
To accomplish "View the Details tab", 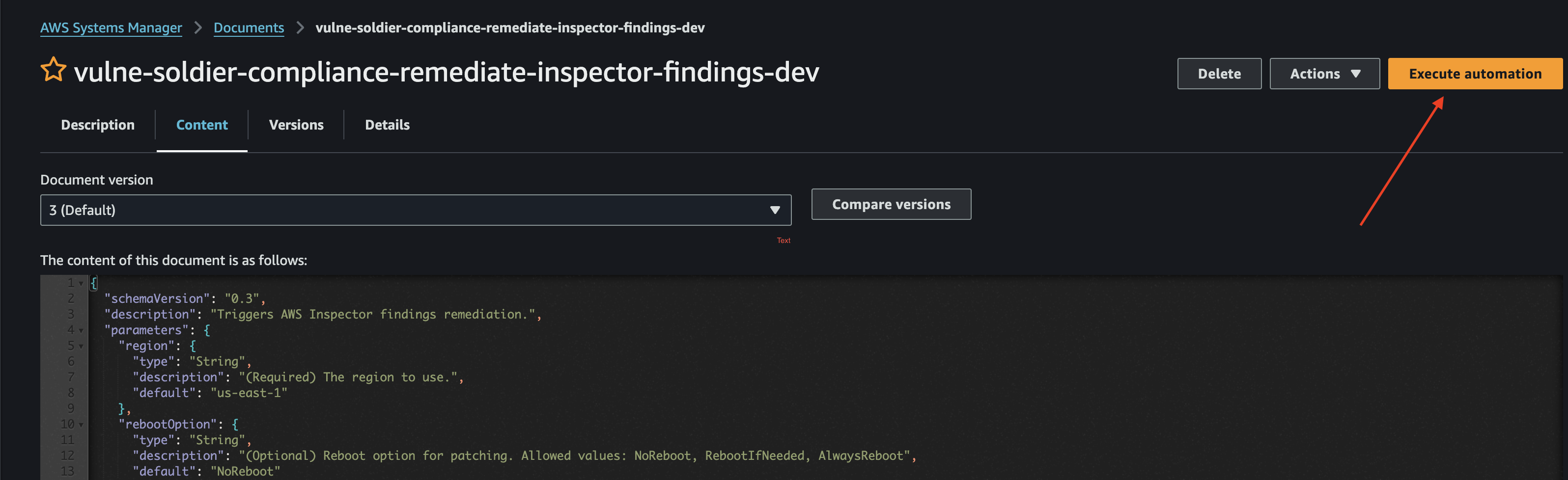I will (387, 125).
